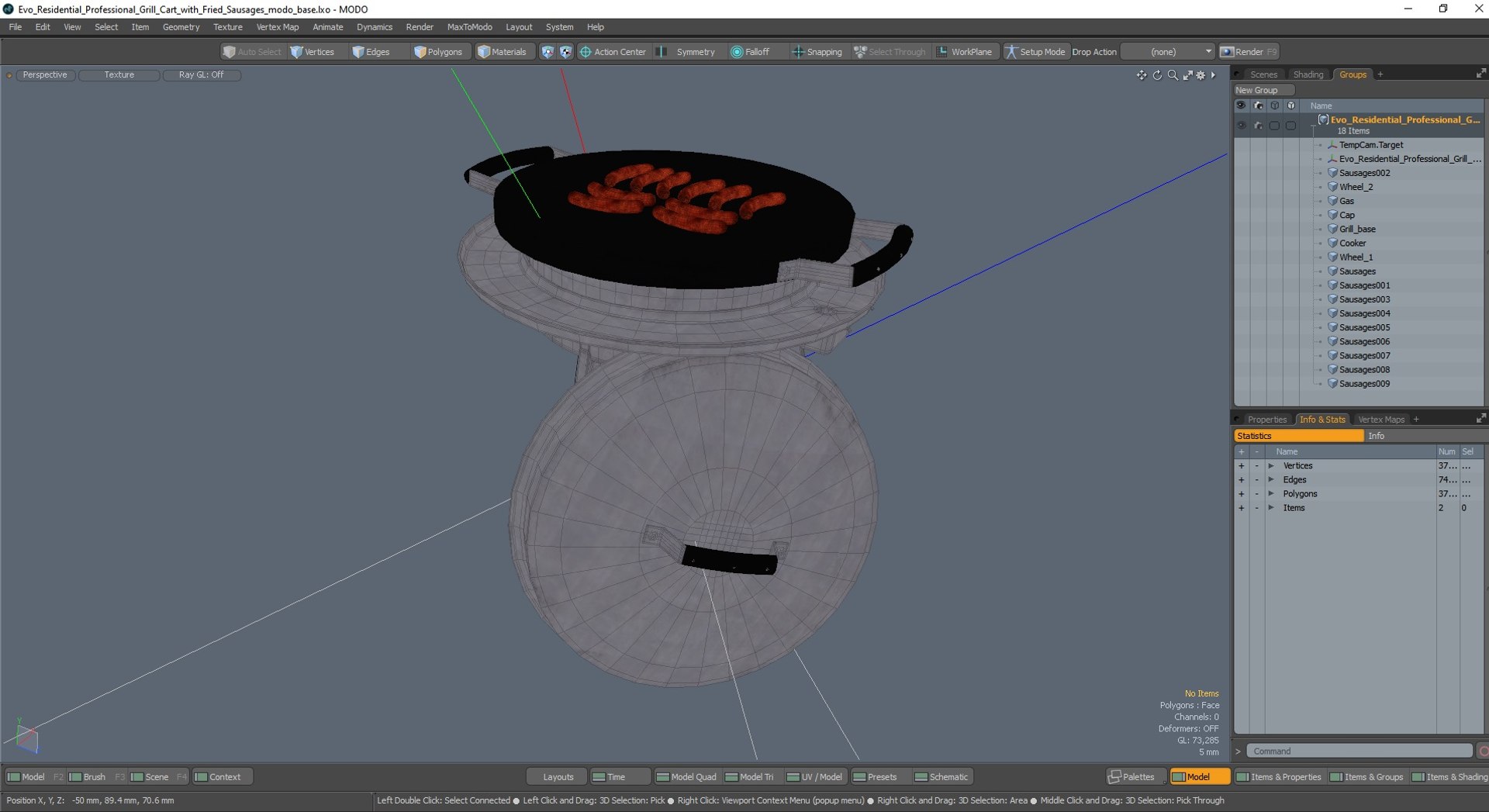Toggle render camera icon for Evo_Residential group
1489x812 pixels.
tap(1258, 126)
